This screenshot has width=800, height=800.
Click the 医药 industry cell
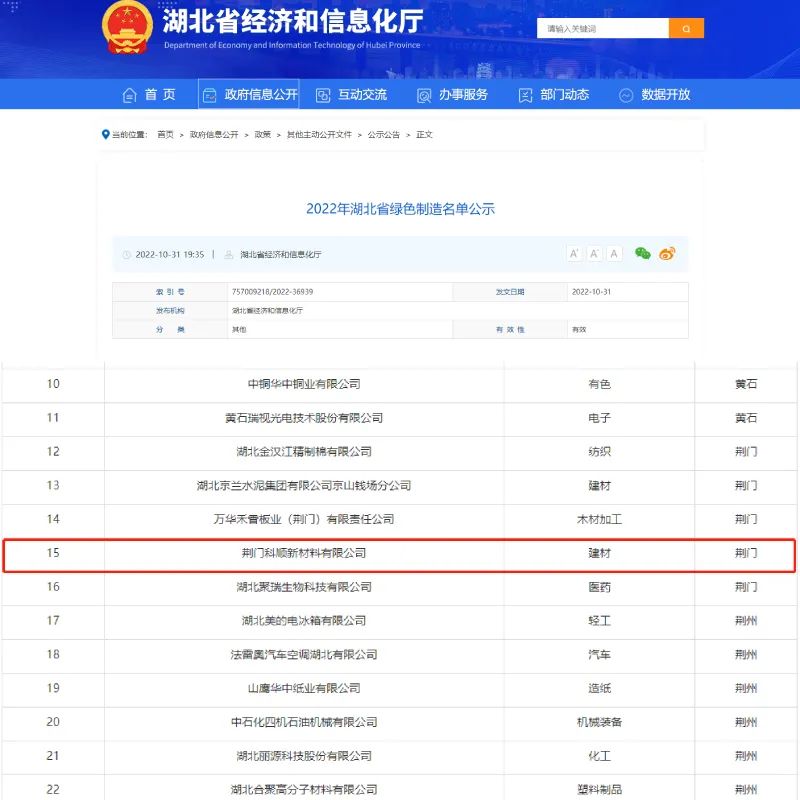pyautogui.click(x=599, y=587)
